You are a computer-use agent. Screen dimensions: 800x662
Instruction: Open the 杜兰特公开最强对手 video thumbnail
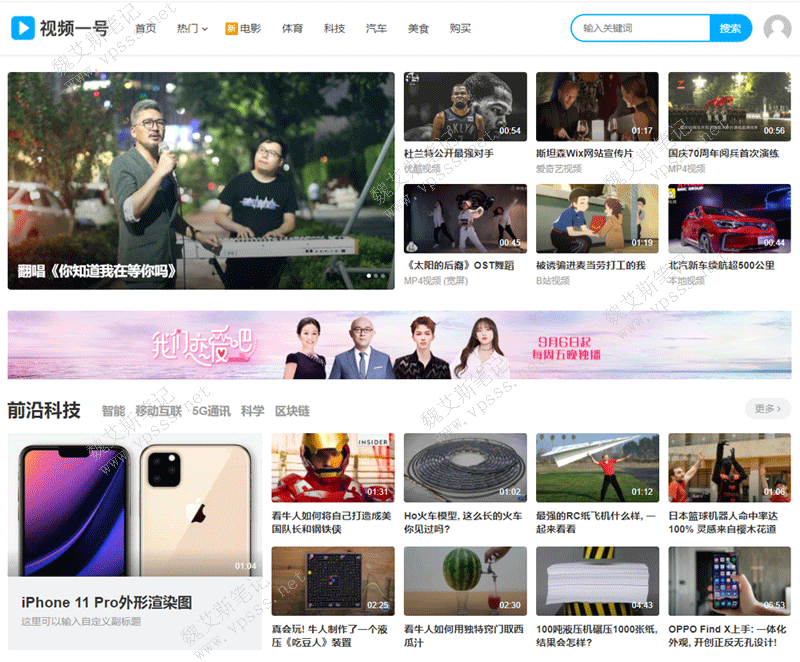465,106
